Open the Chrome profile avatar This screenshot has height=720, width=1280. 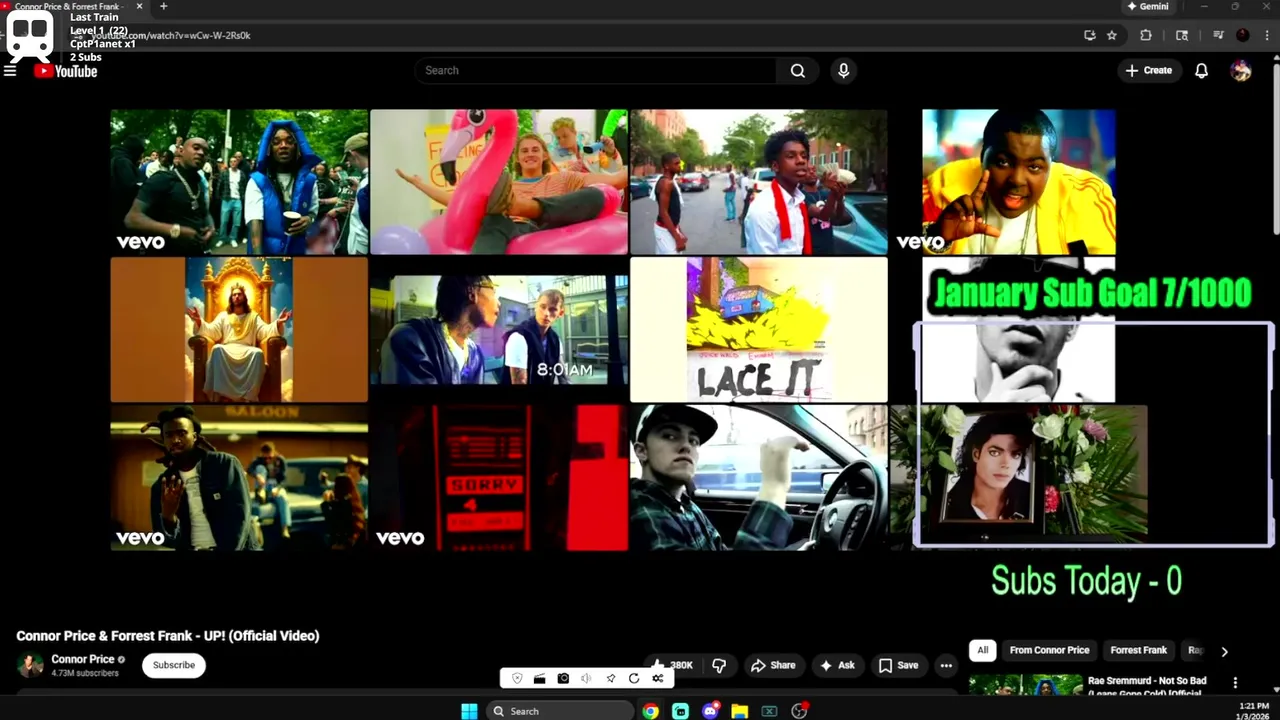pyautogui.click(x=1243, y=35)
